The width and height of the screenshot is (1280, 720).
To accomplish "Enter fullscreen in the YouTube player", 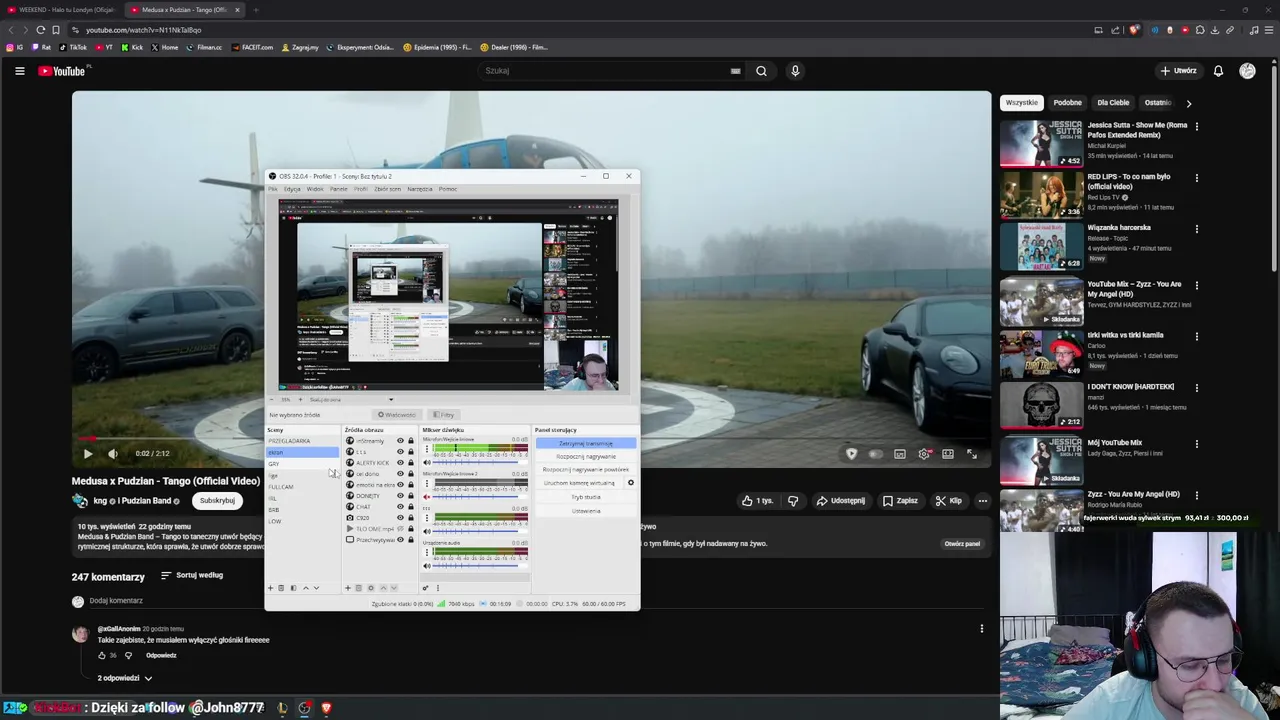I will (971, 454).
